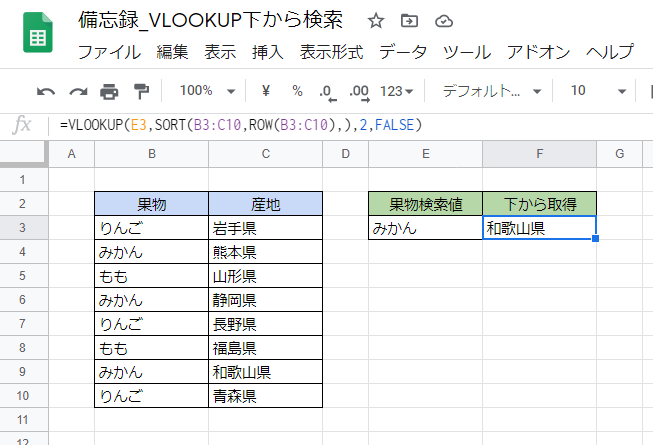Screen dimensions: 653x445
Task: Select row 11 header
Action: (24, 420)
